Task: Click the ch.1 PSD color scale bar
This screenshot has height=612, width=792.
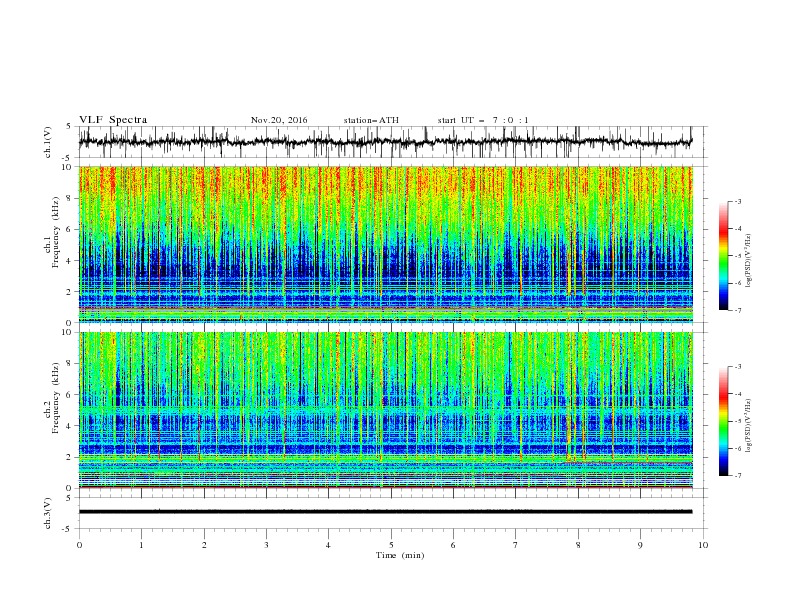Action: coord(724,256)
